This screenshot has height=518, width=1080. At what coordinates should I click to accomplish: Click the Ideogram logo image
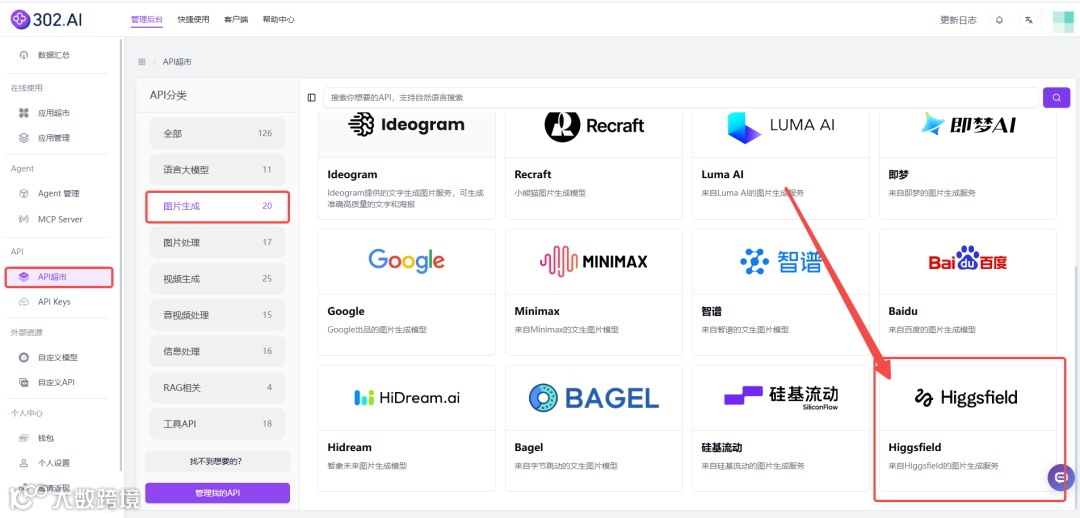(x=406, y=125)
